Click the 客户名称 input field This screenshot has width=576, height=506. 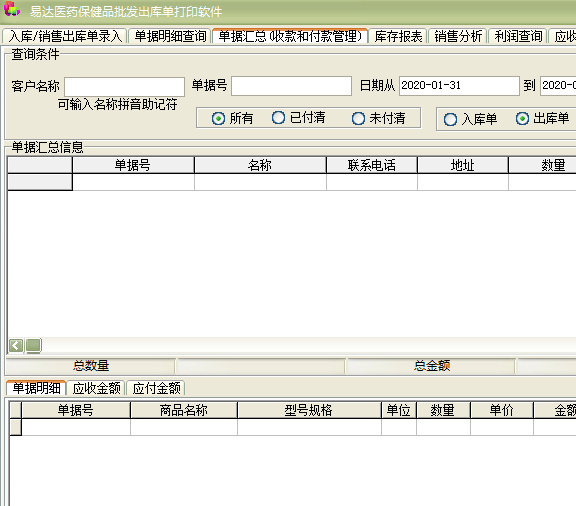(125, 87)
